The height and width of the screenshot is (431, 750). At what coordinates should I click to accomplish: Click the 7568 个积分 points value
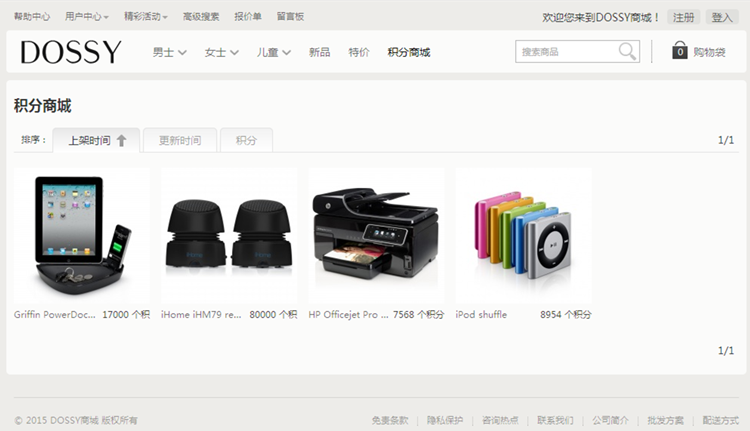pos(419,315)
